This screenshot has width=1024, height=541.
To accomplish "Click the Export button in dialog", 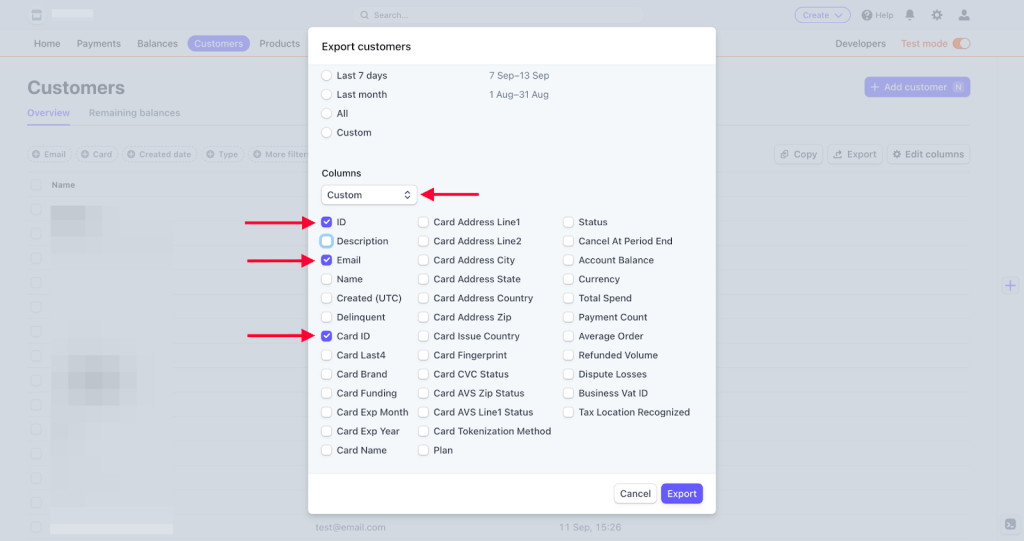I will tap(681, 494).
